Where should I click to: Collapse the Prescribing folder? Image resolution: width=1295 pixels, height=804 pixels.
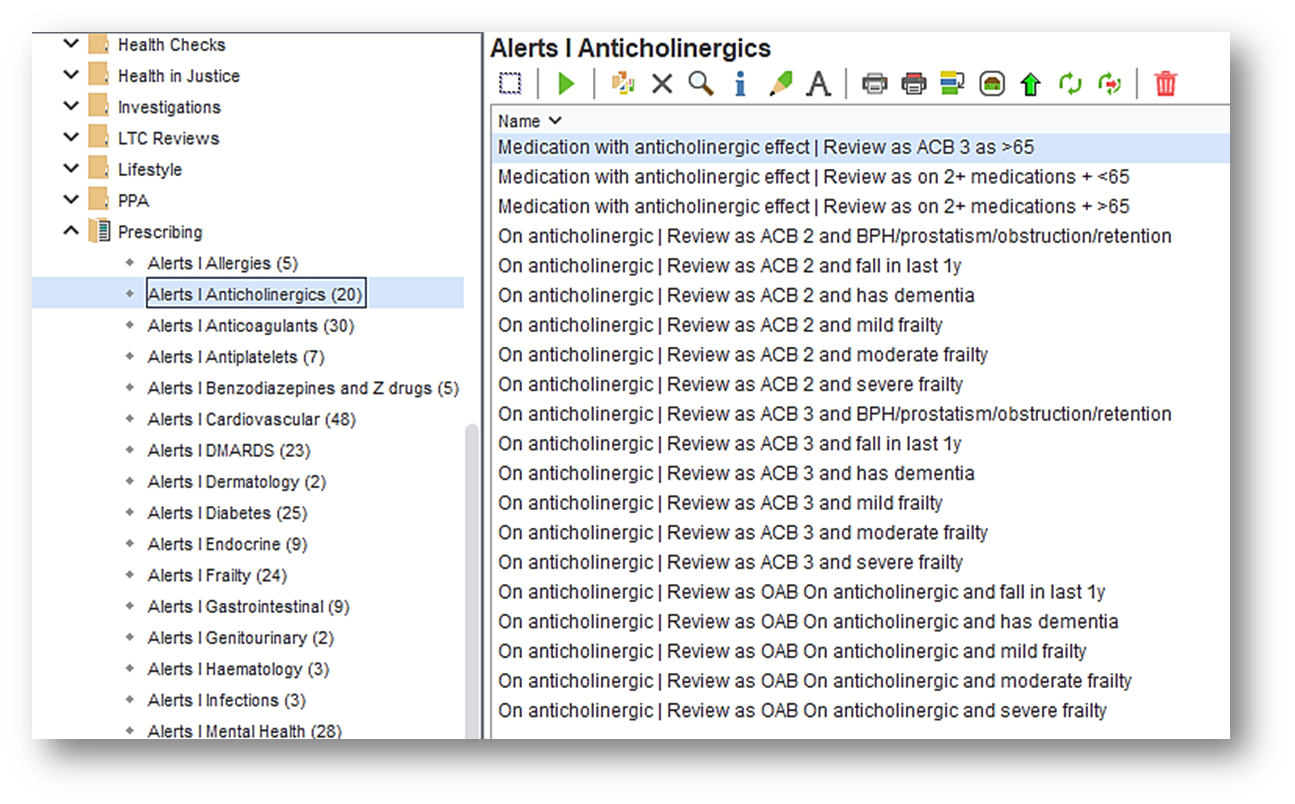(70, 230)
